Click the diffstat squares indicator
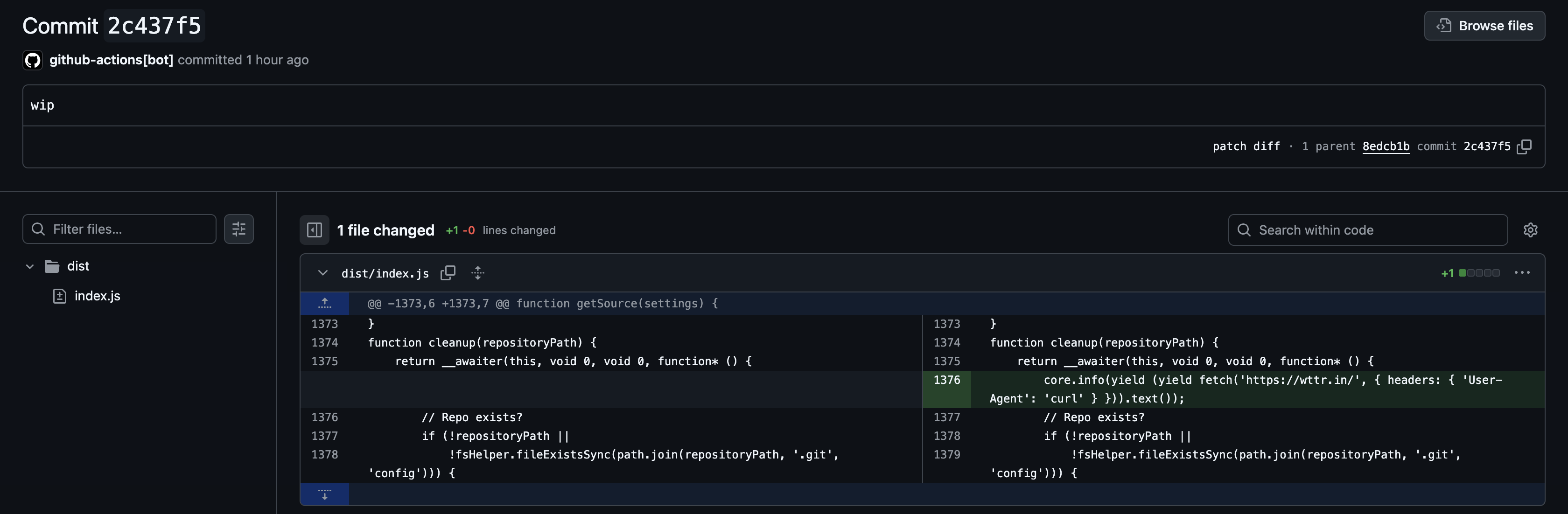Image resolution: width=1568 pixels, height=514 pixels. [1479, 273]
